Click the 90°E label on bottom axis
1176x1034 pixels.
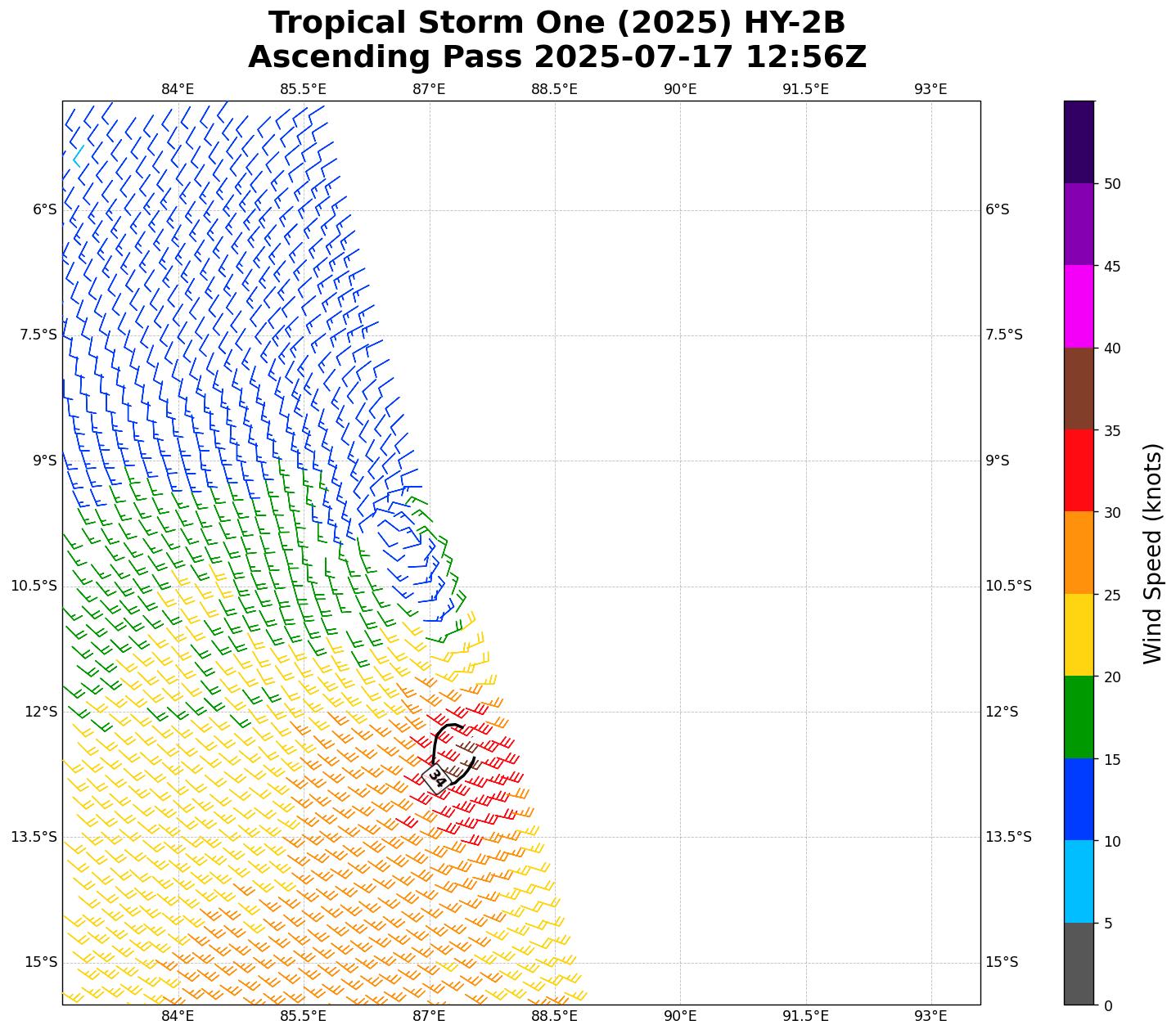tap(679, 1016)
